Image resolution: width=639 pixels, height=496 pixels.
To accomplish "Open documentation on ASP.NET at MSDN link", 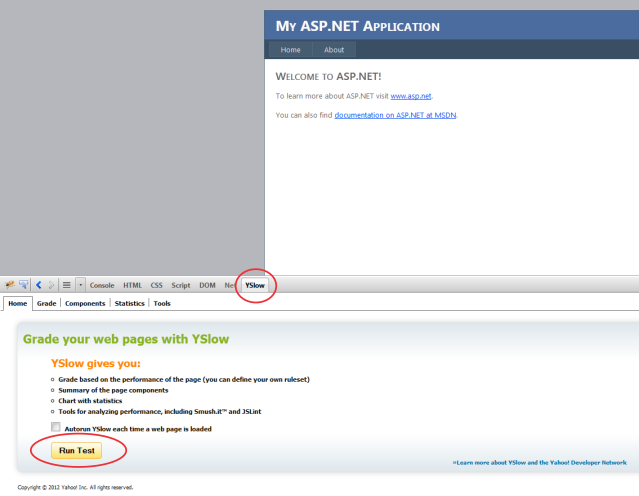I will [395, 115].
